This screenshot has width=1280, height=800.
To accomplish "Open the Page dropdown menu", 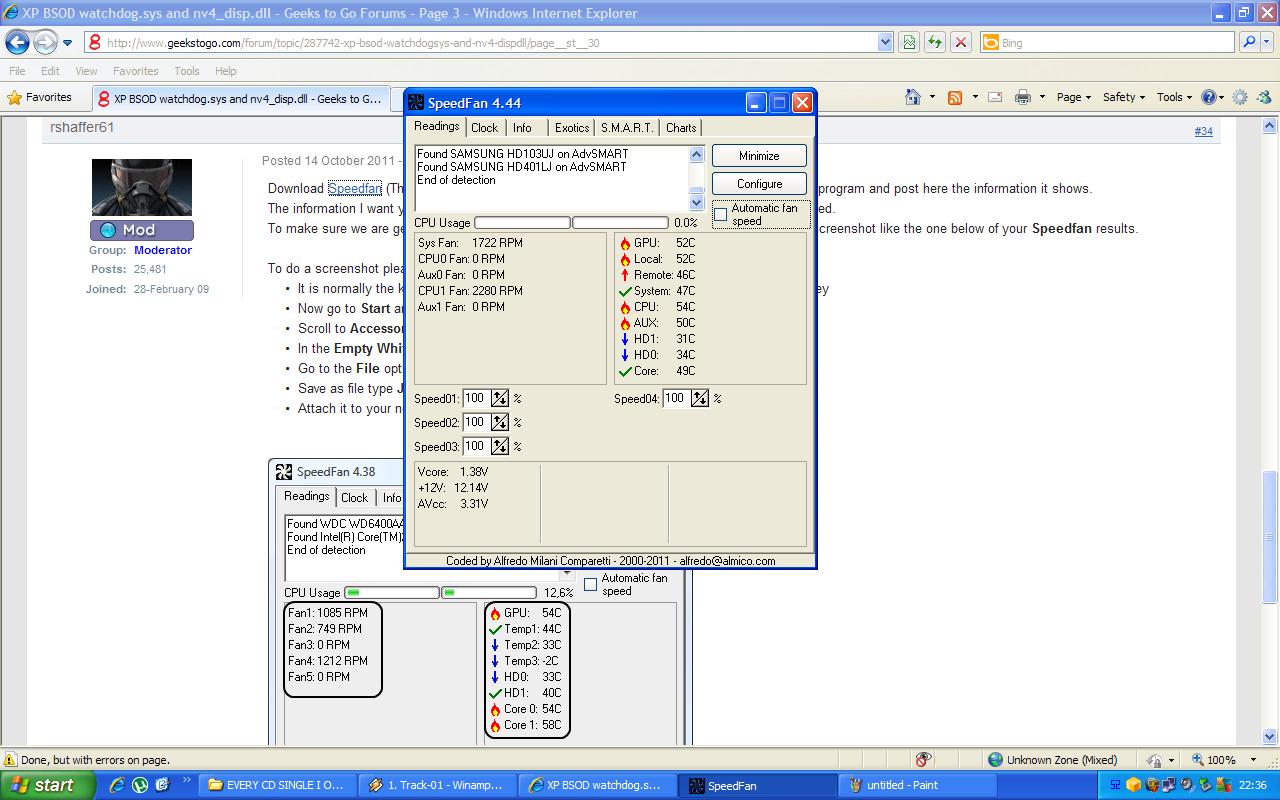I will 1075,97.
